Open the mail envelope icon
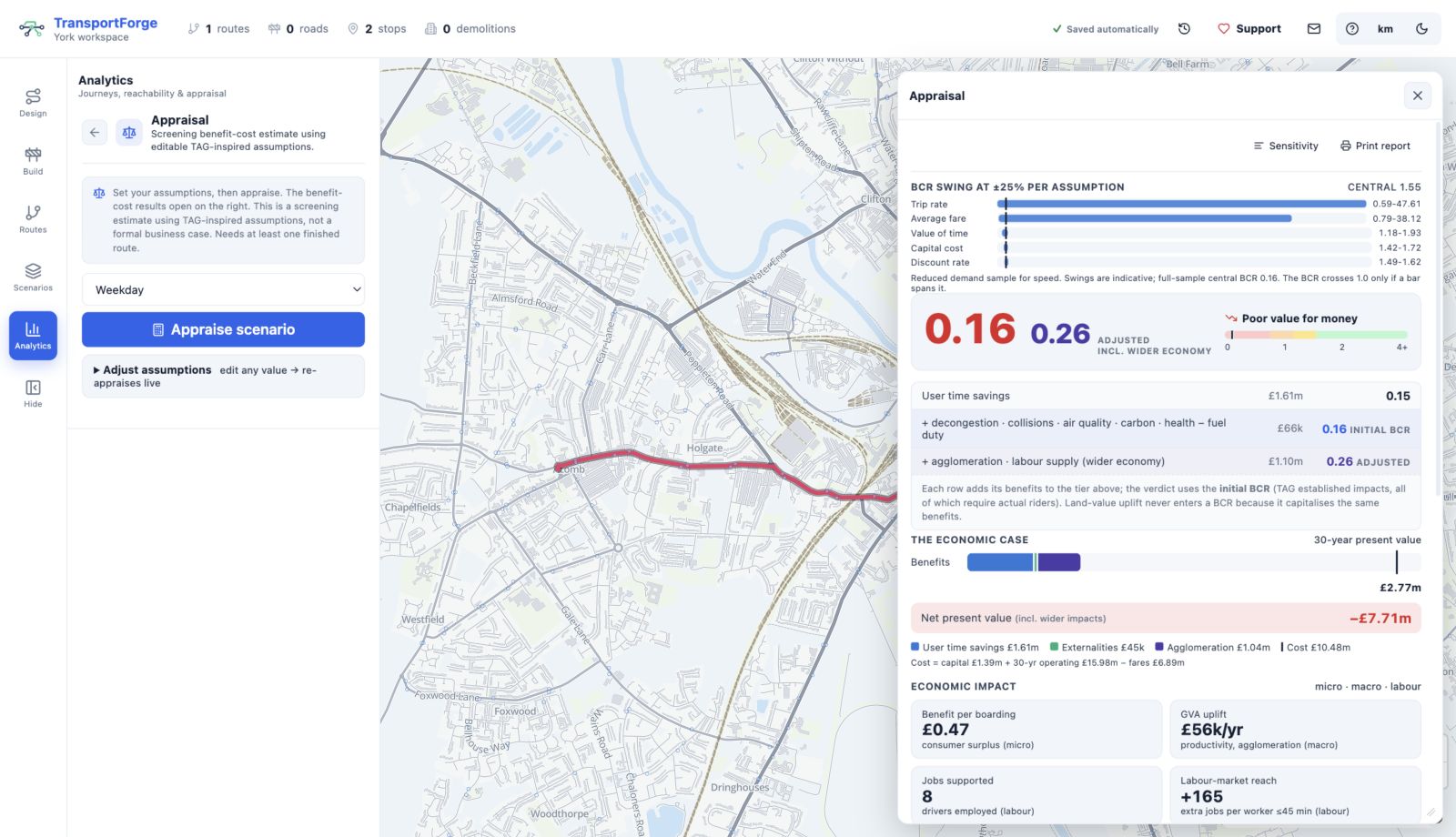The height and width of the screenshot is (837, 1456). [1314, 29]
